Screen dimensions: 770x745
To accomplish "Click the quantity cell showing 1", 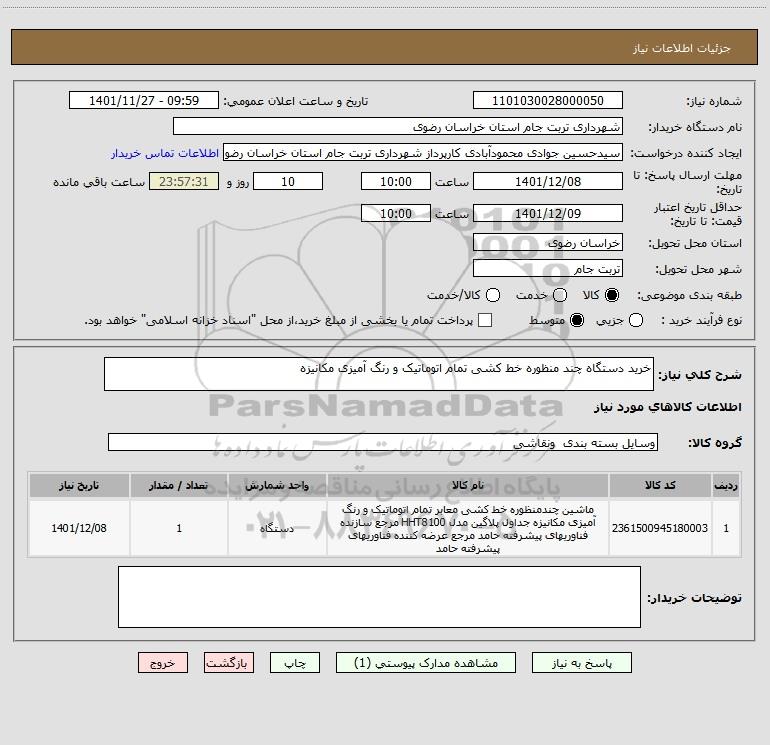I will pos(179,528).
